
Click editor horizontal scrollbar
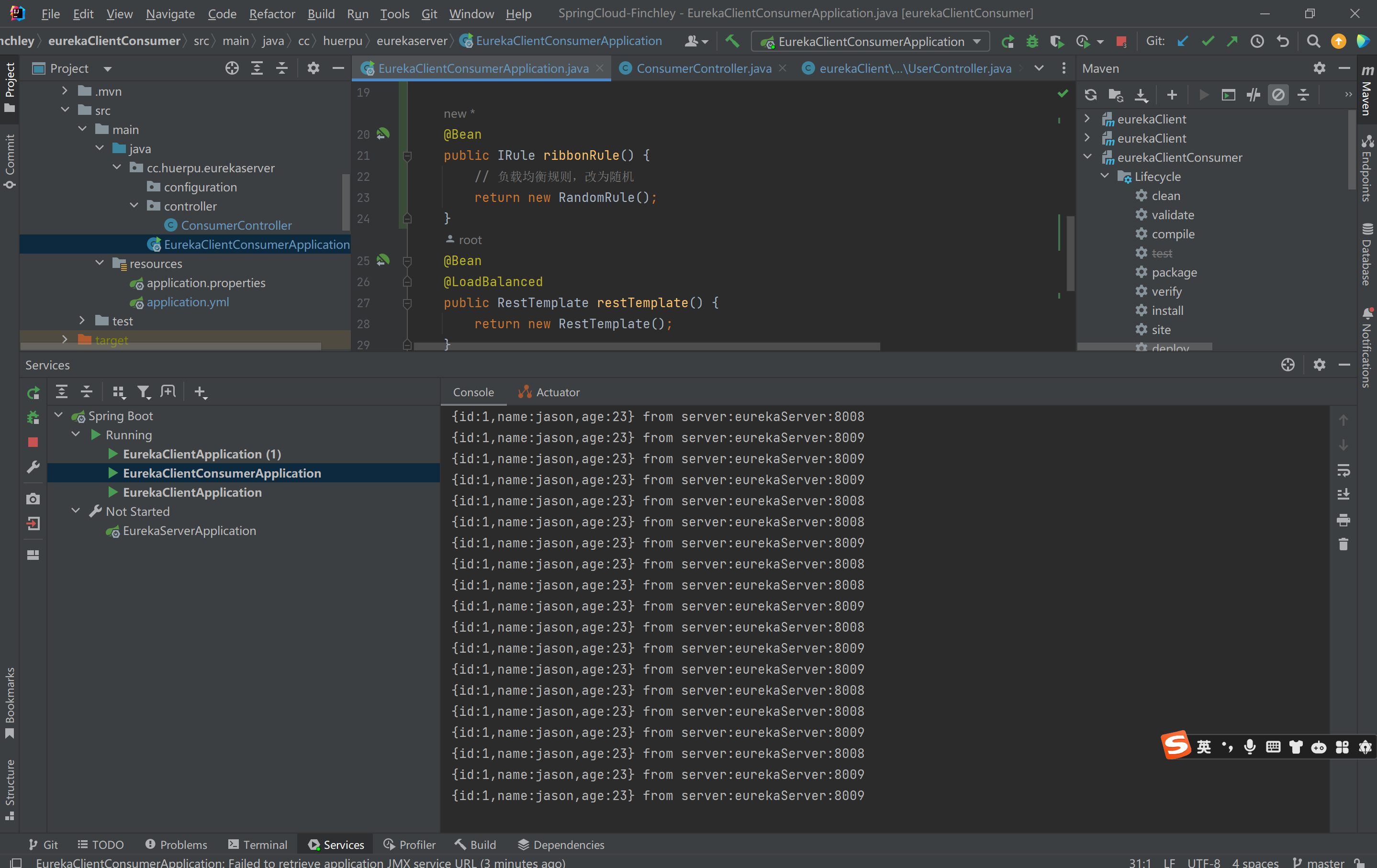point(646,346)
